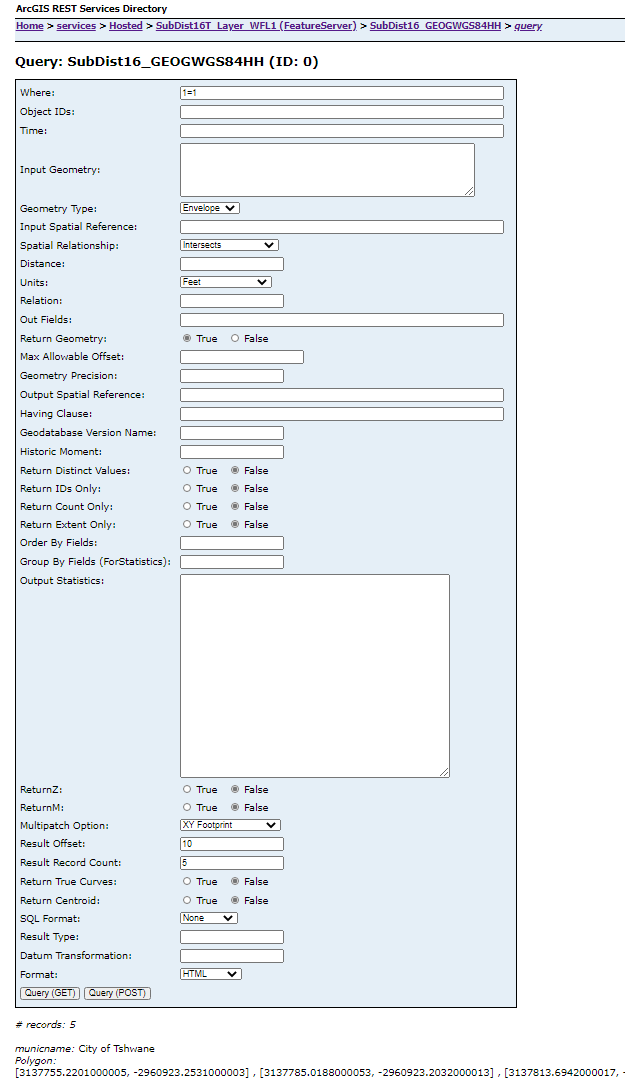Click the Object IDs input field

(342, 112)
